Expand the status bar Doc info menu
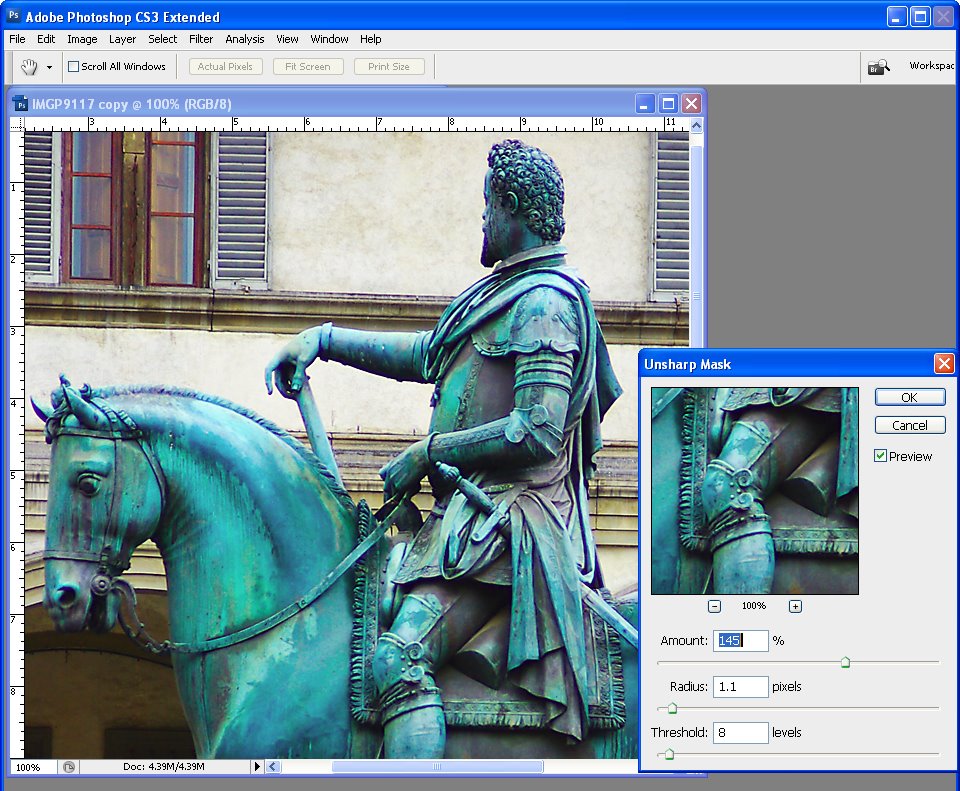The width and height of the screenshot is (960, 791). (x=257, y=766)
